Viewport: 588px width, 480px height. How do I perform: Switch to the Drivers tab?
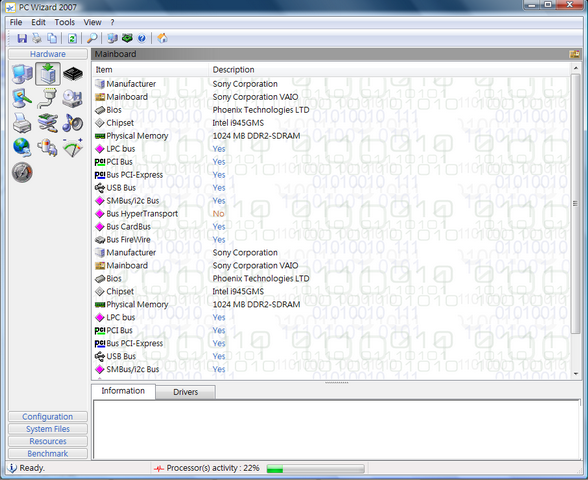click(185, 392)
